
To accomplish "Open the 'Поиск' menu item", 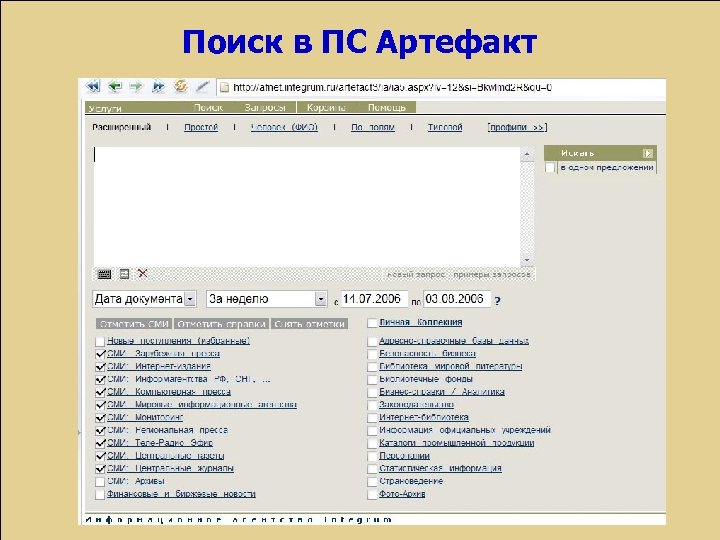I will (208, 107).
